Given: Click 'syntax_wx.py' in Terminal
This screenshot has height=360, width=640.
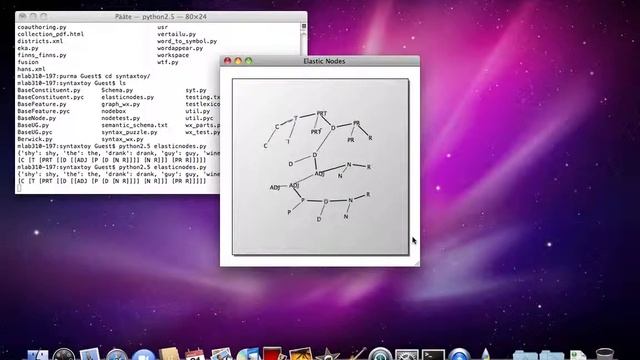Looking at the screenshot, I should click(x=122, y=139).
